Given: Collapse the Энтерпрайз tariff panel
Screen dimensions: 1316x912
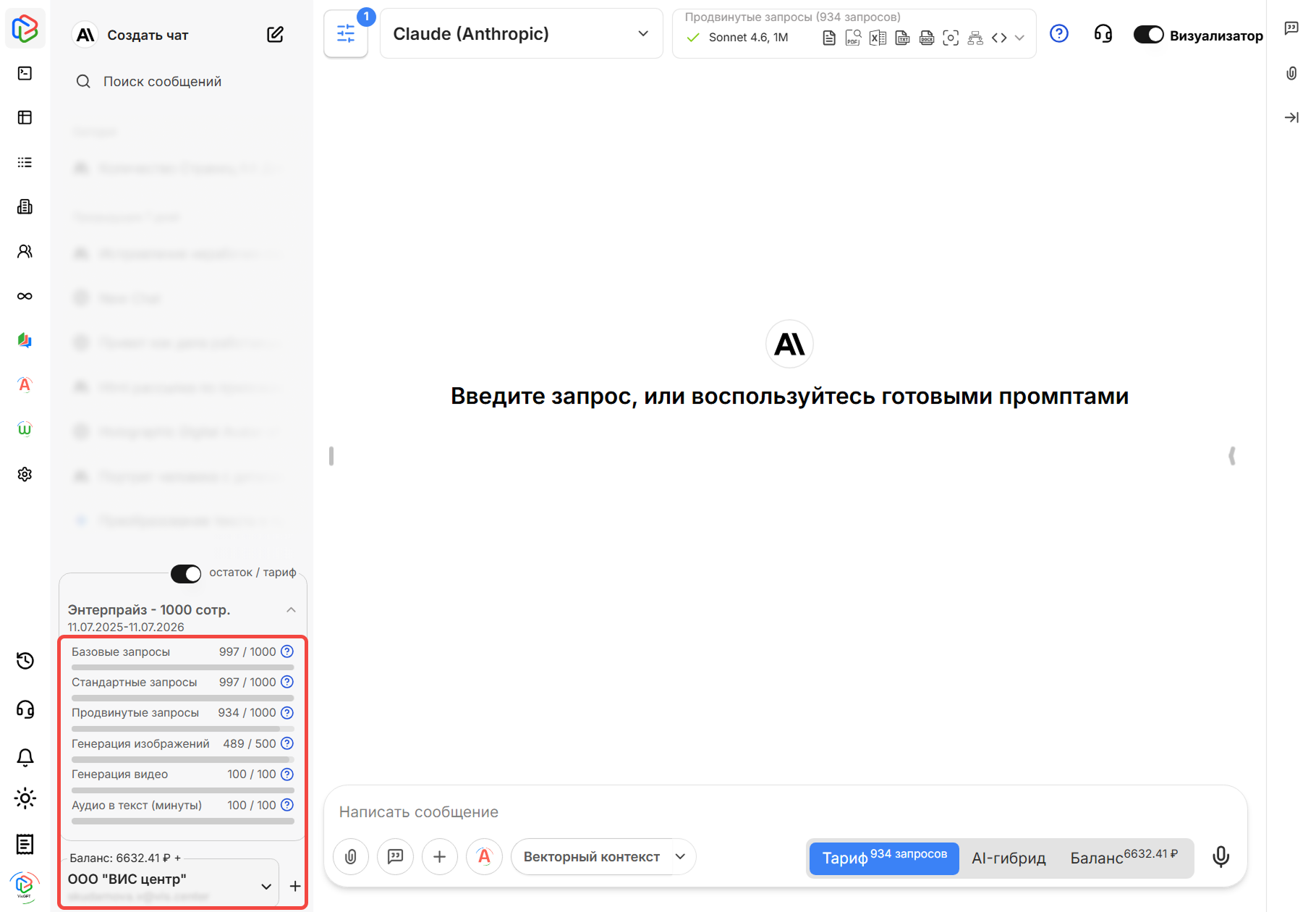Looking at the screenshot, I should pyautogui.click(x=291, y=610).
